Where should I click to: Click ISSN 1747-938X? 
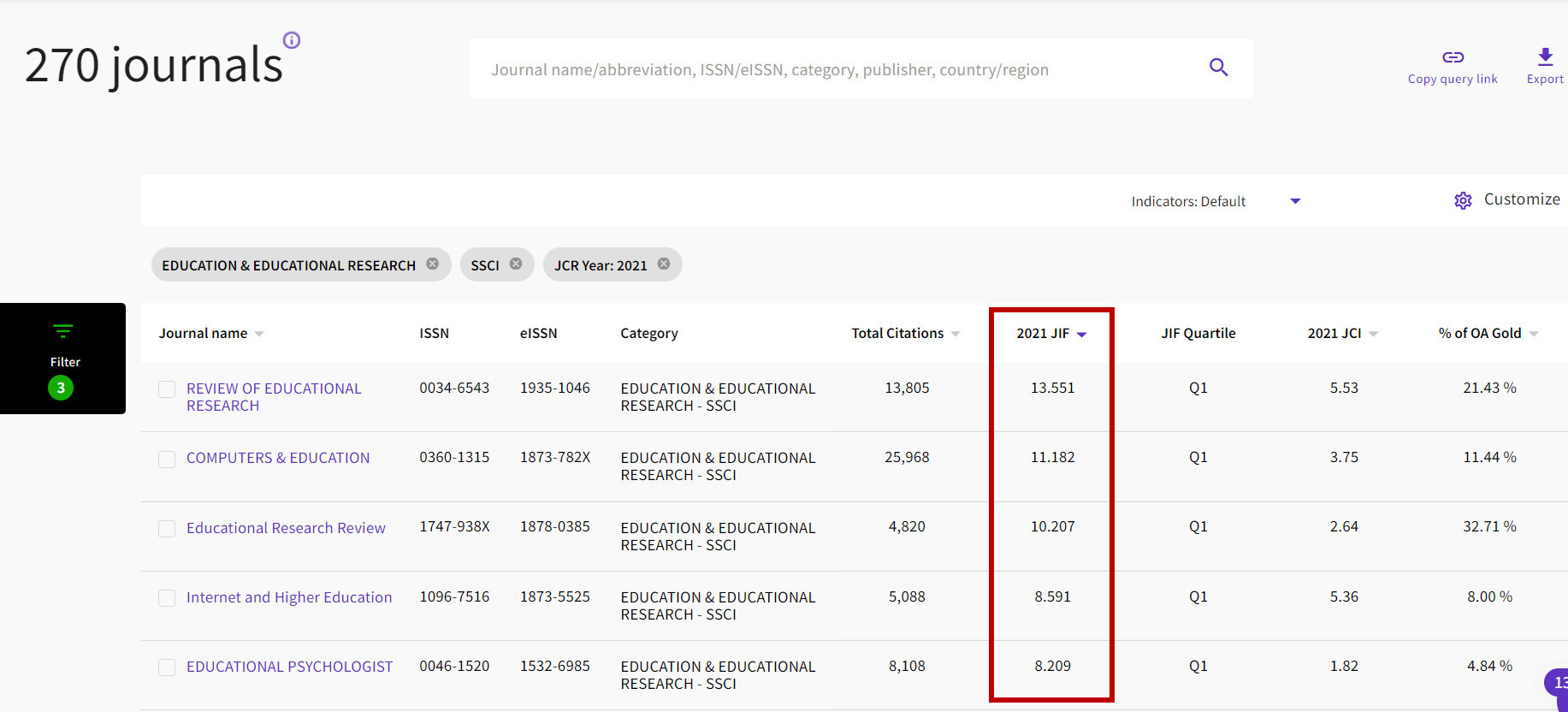coord(454,526)
